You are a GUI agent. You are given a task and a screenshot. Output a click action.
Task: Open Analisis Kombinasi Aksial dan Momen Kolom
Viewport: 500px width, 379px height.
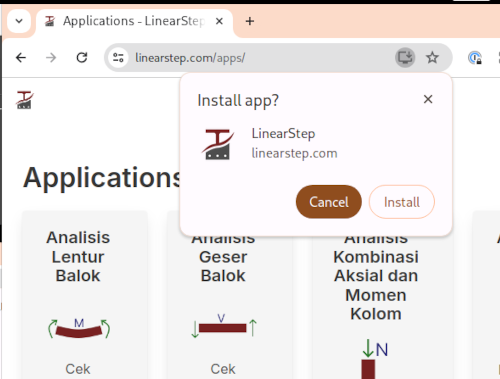(x=376, y=276)
